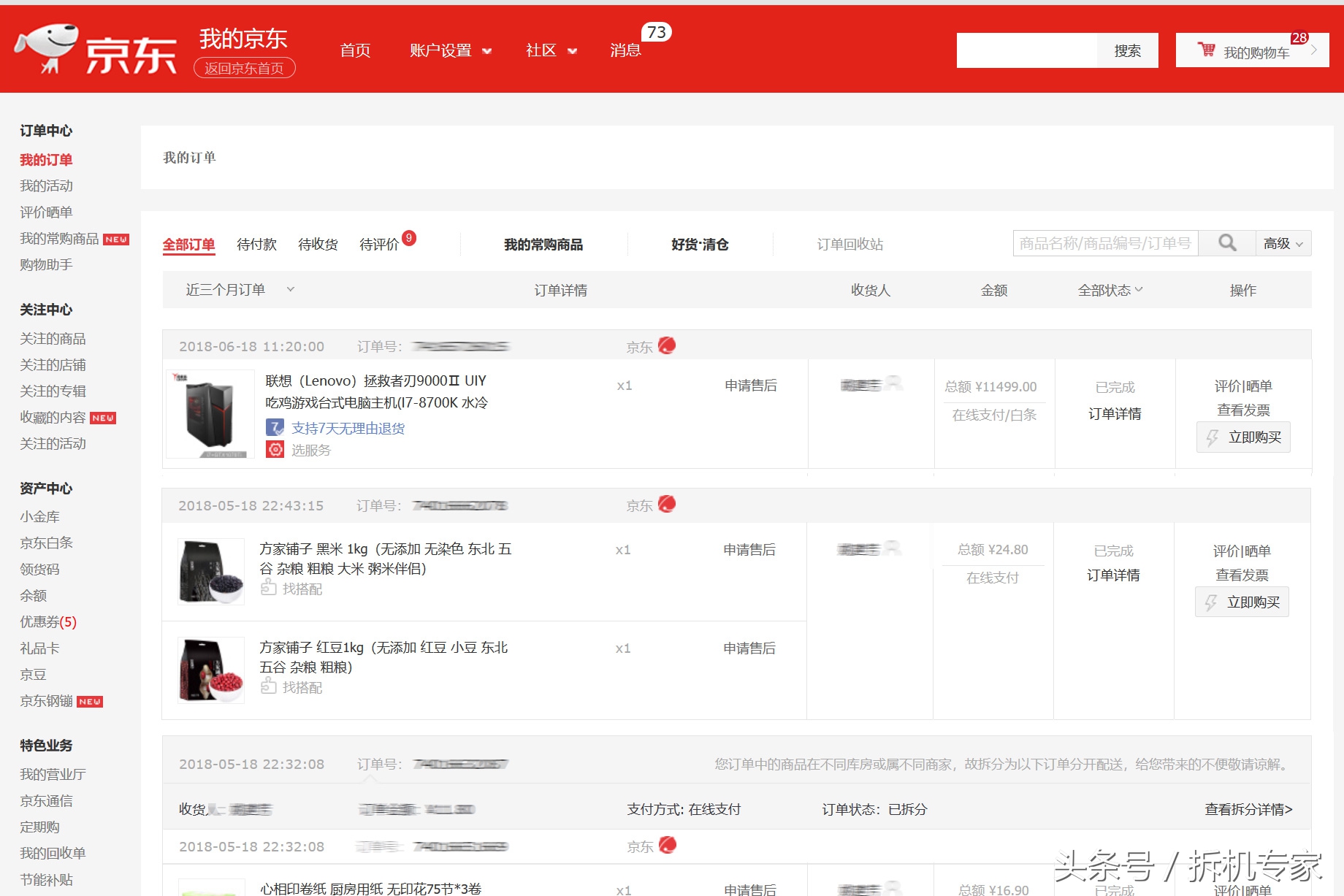Screen dimensions: 1344x896
Task: Click 优惠券(5) in the sidebar
Action: click(x=47, y=621)
